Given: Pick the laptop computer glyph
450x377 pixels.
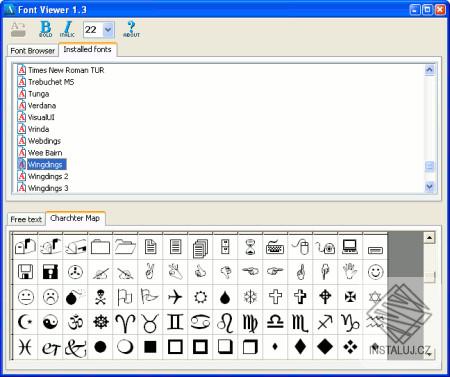Looking at the screenshot, I should 350,247.
